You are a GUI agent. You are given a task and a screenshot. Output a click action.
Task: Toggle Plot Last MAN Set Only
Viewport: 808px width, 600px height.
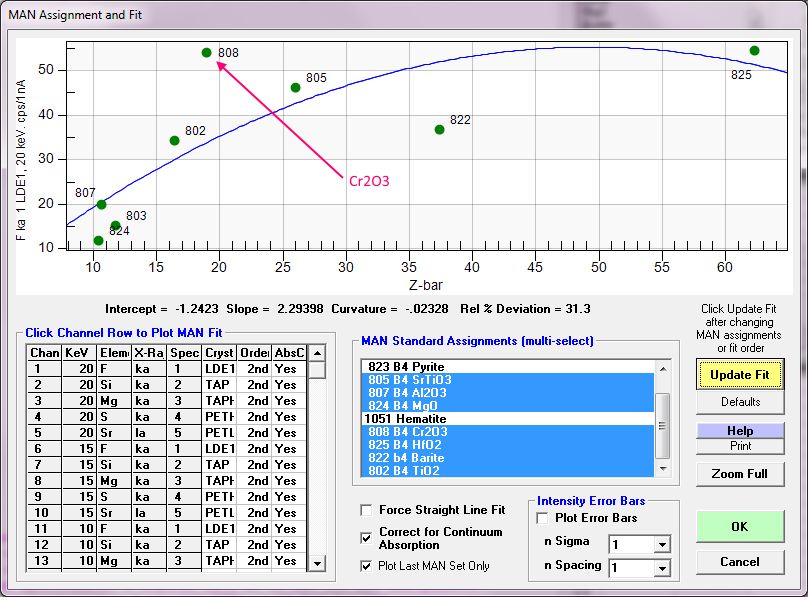366,566
